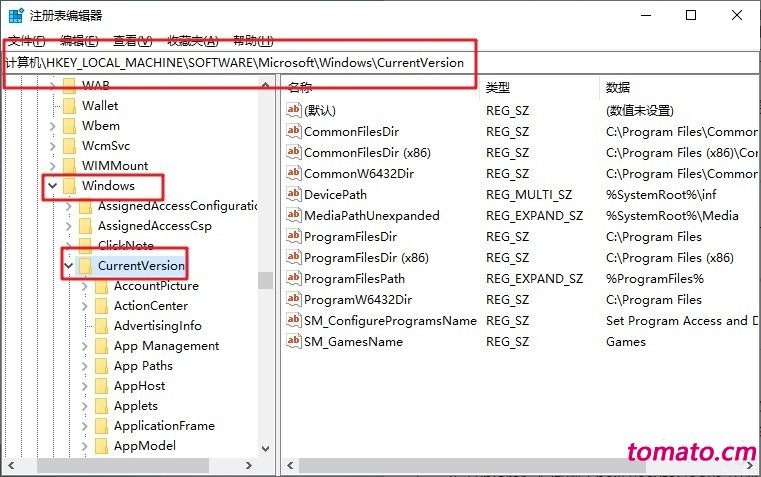Open the 查看(V) menu
The image size is (761, 477).
coord(132,41)
